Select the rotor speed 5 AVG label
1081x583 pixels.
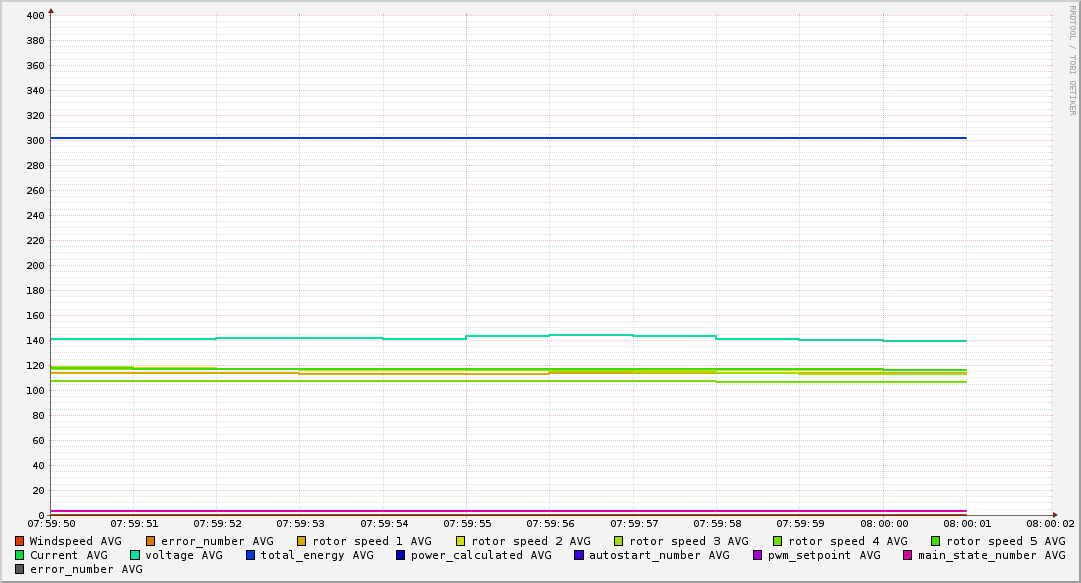1005,541
